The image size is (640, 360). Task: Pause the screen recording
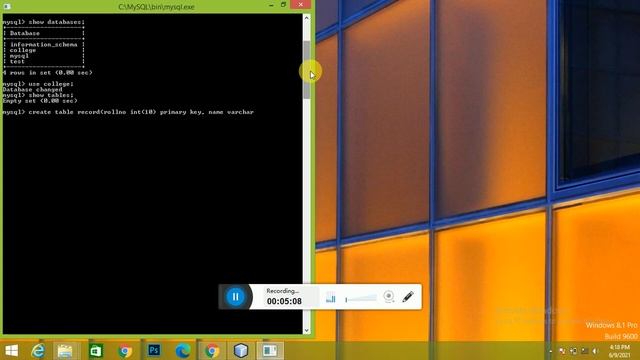pos(236,297)
